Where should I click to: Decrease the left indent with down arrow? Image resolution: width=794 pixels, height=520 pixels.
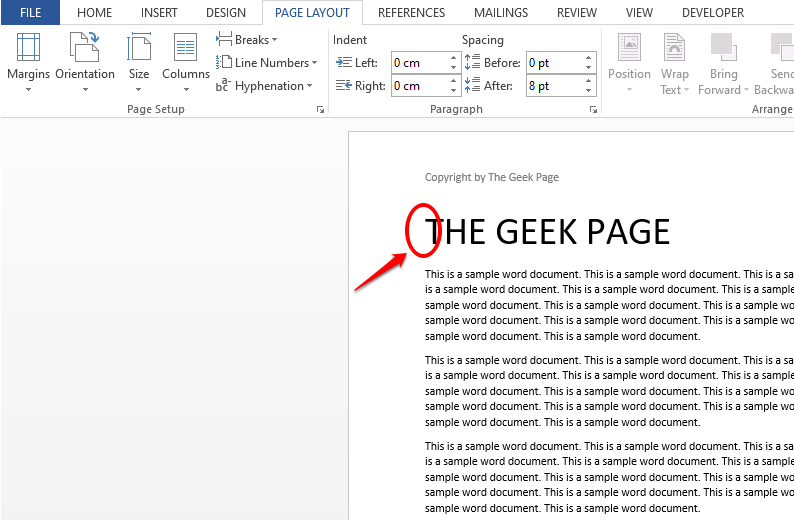453,67
